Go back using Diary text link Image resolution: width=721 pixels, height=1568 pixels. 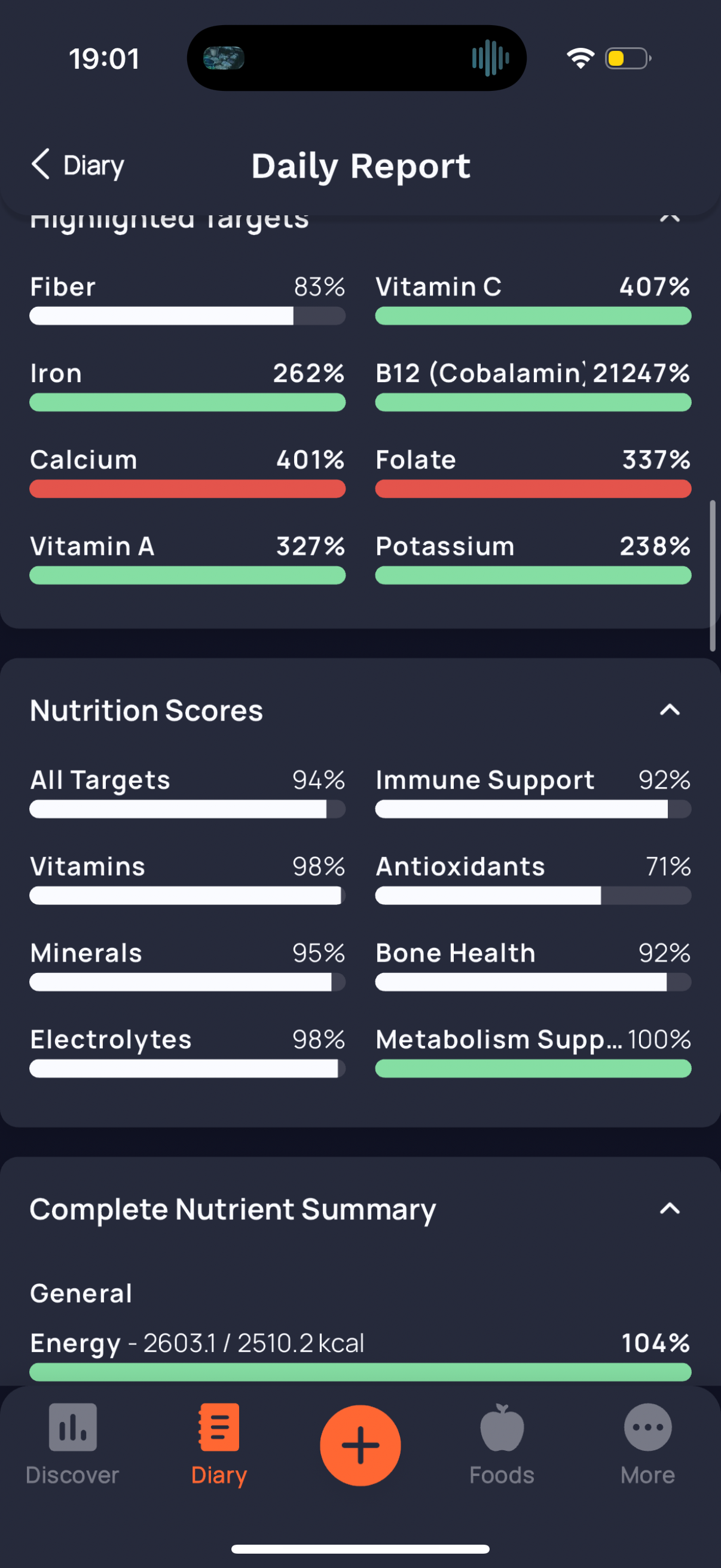coord(94,166)
